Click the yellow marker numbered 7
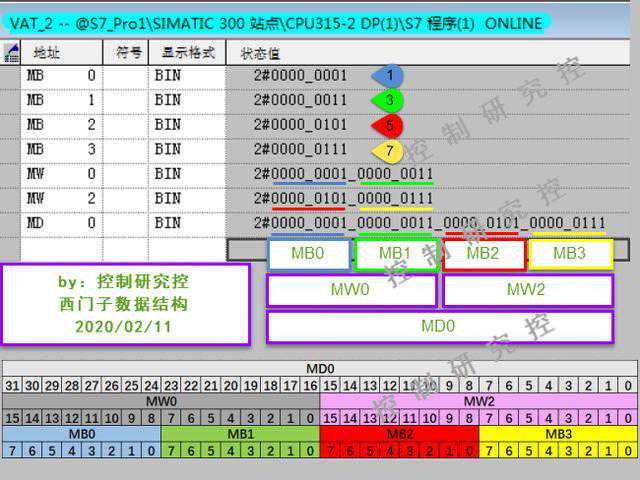 click(388, 150)
